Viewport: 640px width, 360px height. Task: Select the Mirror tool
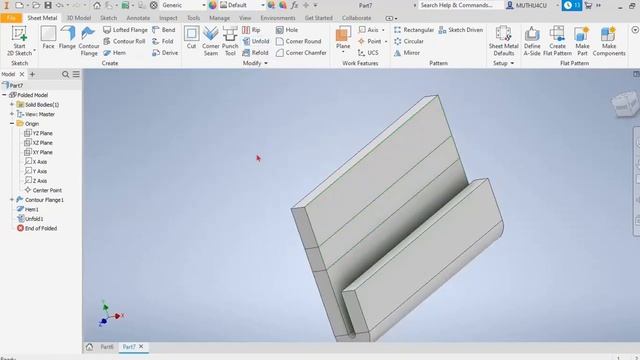click(x=407, y=53)
